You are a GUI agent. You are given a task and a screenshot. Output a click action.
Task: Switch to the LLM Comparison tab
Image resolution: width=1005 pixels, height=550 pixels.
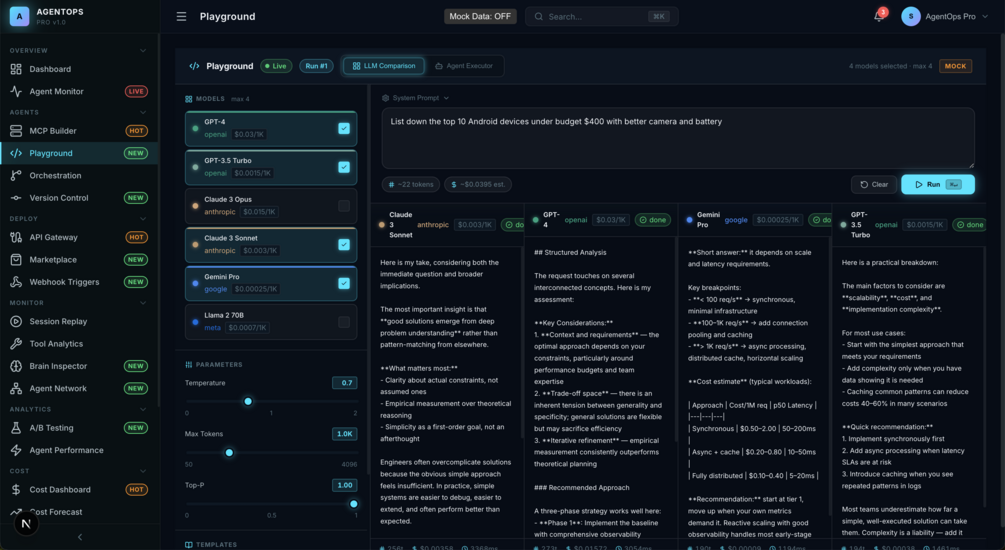coord(384,66)
